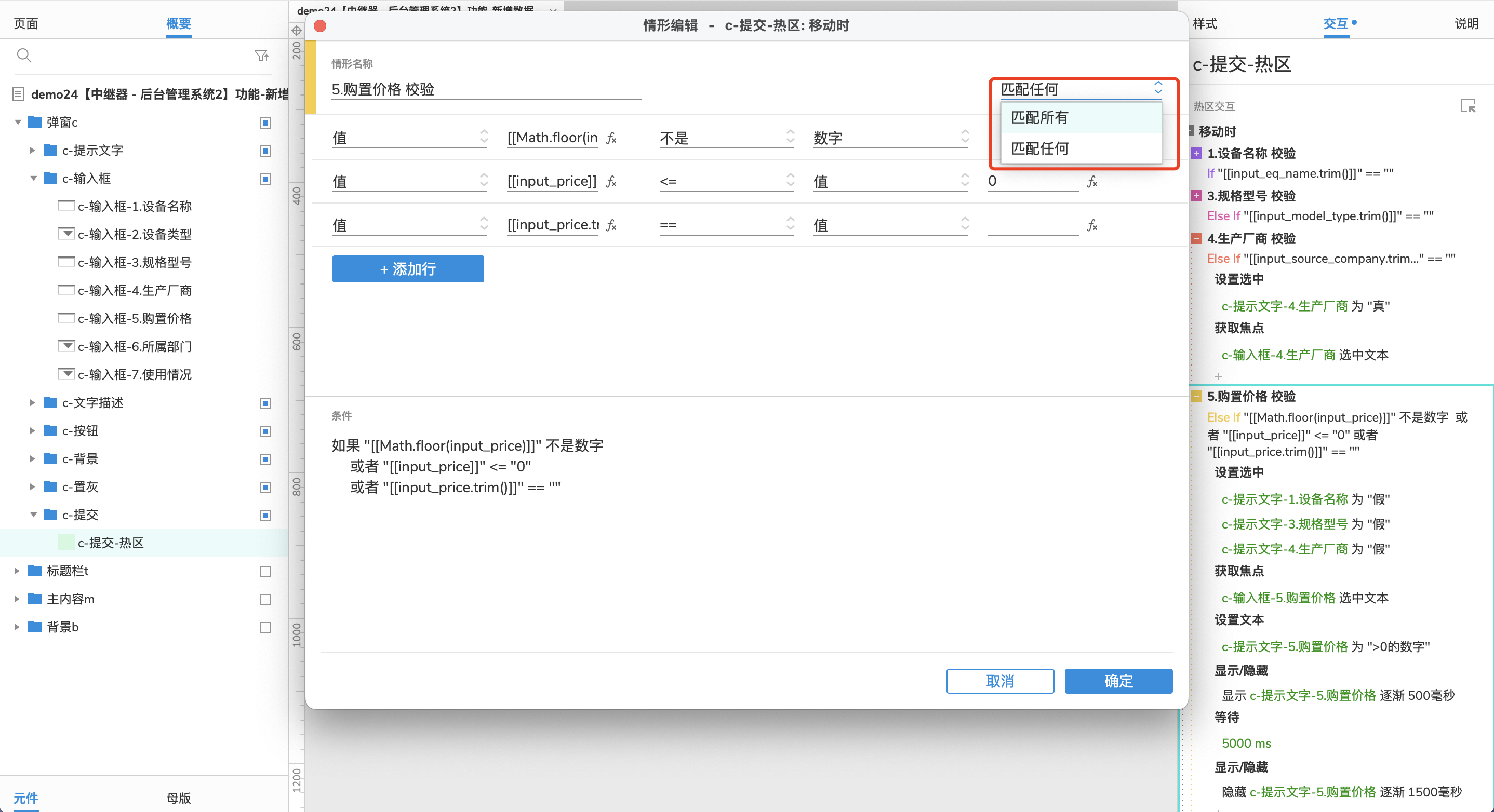The image size is (1494, 812).
Task: Collapse the c-输入框 tree group
Action: pos(33,179)
